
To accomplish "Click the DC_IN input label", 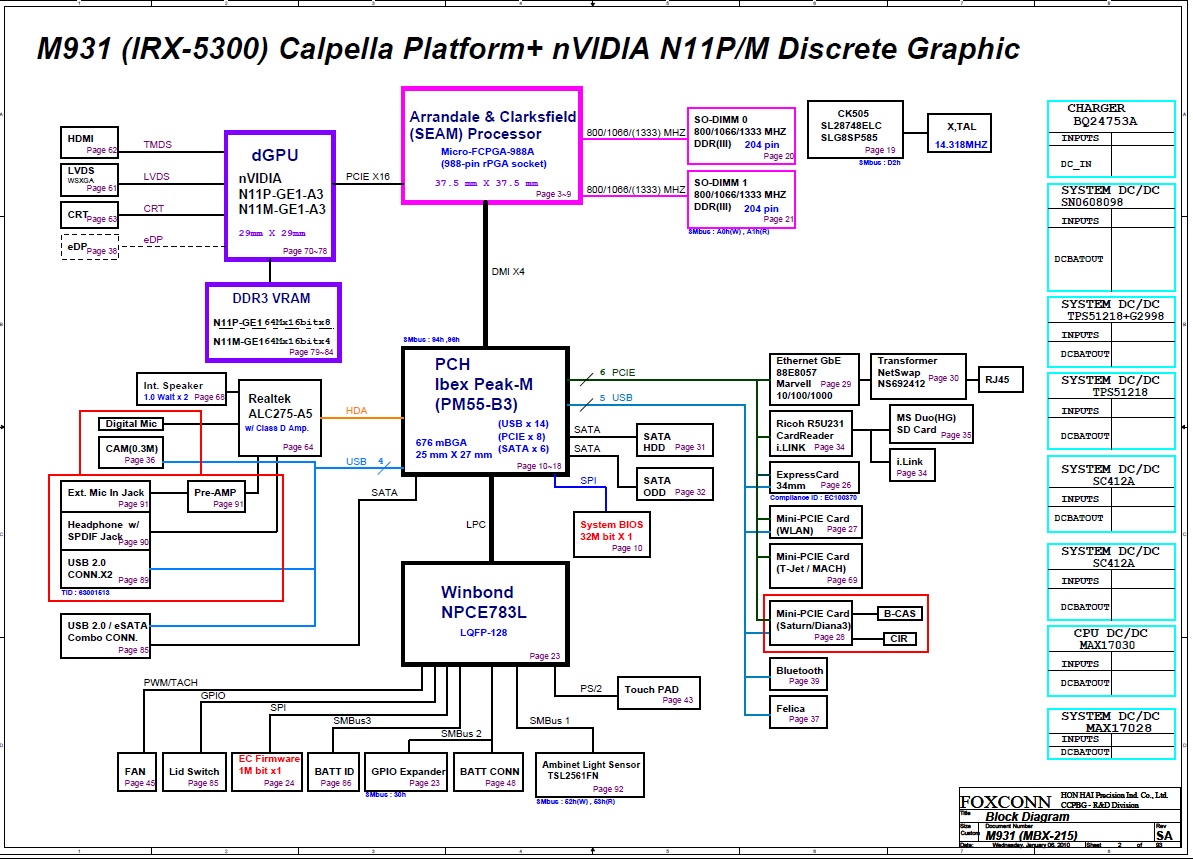I will point(1076,164).
